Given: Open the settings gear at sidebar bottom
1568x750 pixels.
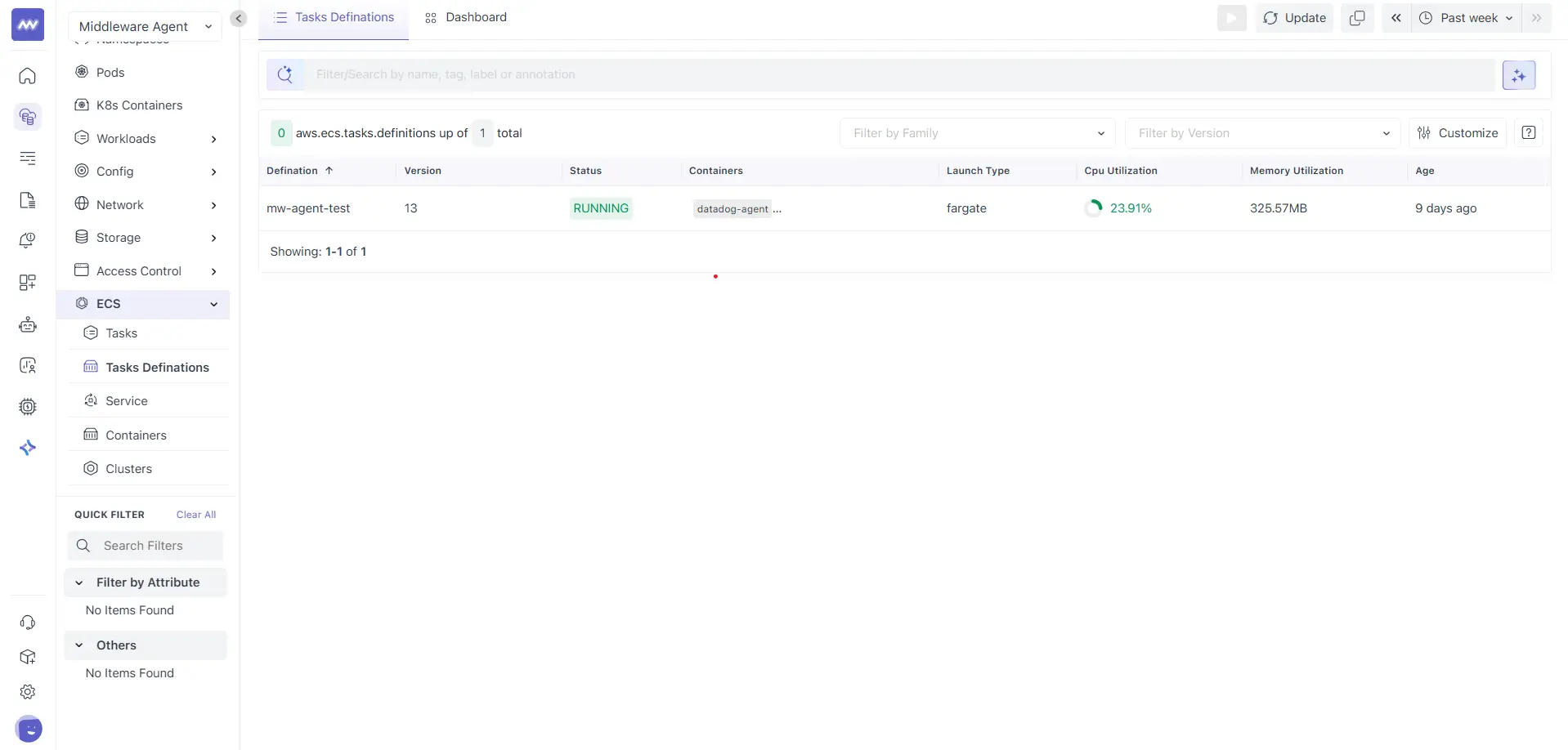Looking at the screenshot, I should (x=28, y=691).
